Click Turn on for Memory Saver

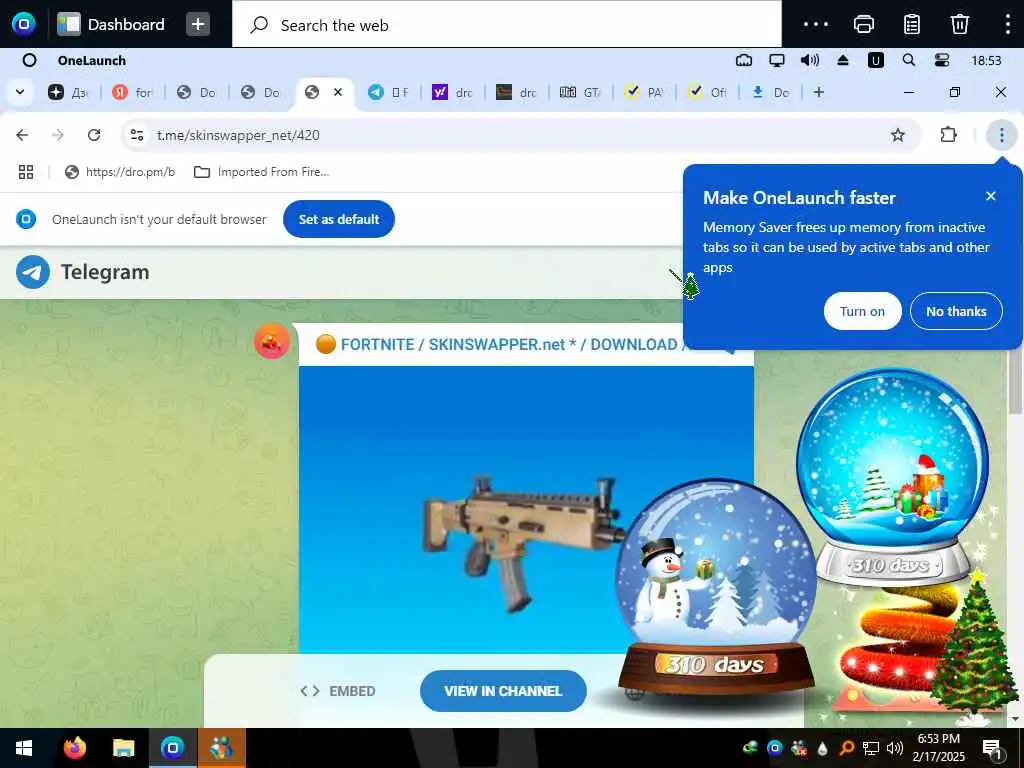click(862, 312)
